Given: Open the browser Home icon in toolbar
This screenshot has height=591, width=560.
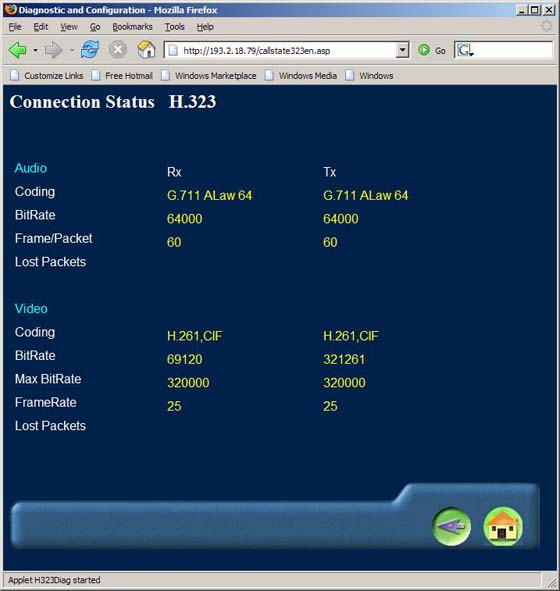Looking at the screenshot, I should (146, 50).
